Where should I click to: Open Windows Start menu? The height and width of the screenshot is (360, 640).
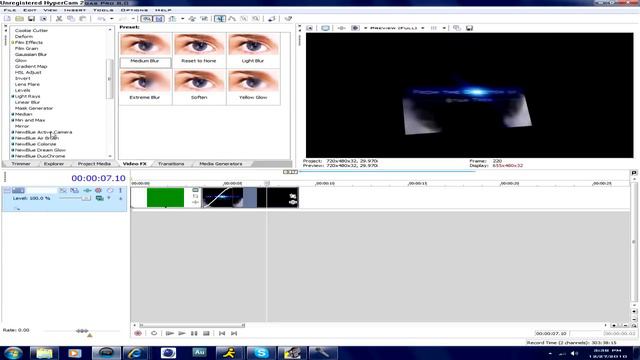13,353
